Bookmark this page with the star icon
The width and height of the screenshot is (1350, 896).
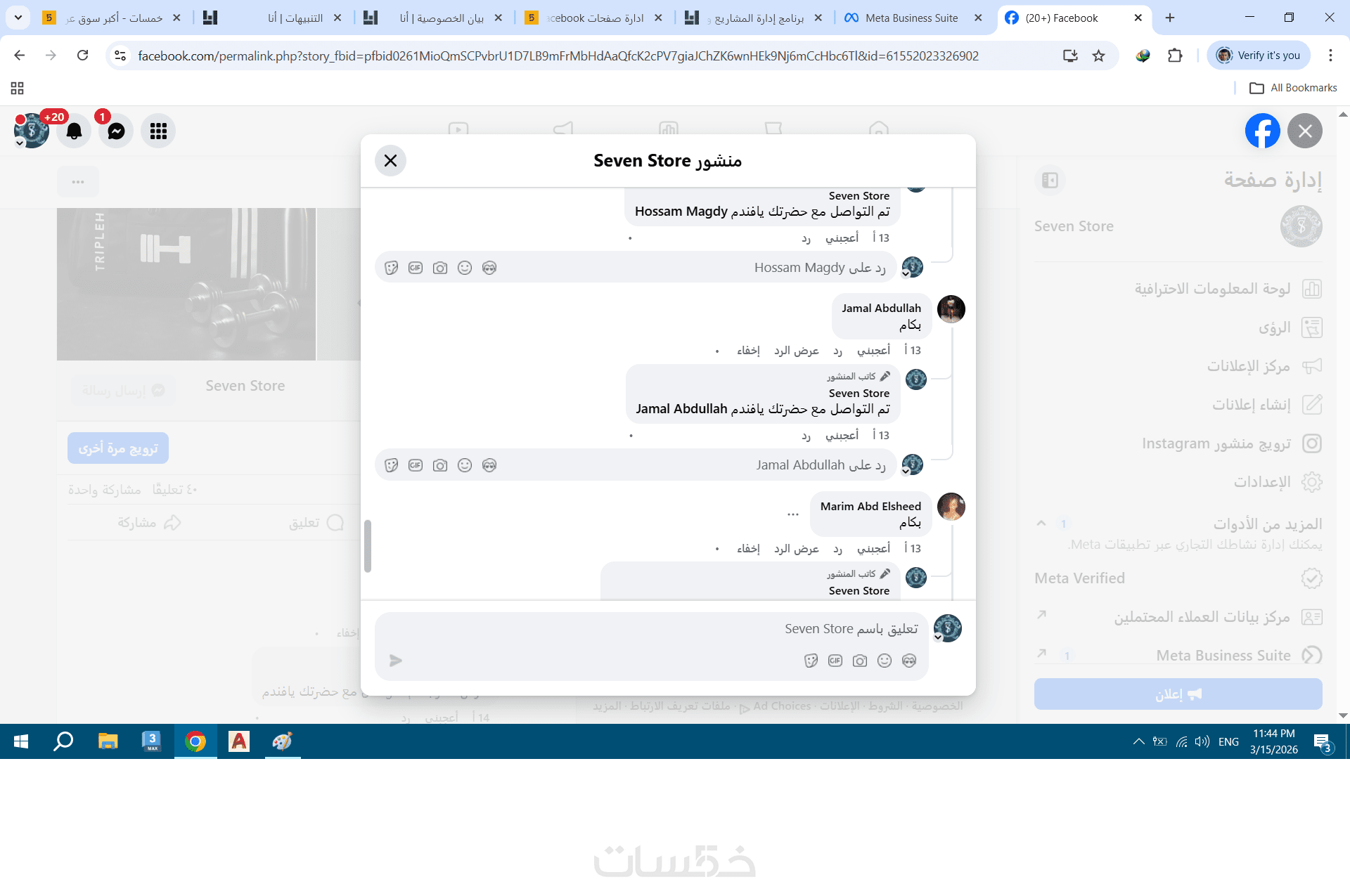[1098, 56]
